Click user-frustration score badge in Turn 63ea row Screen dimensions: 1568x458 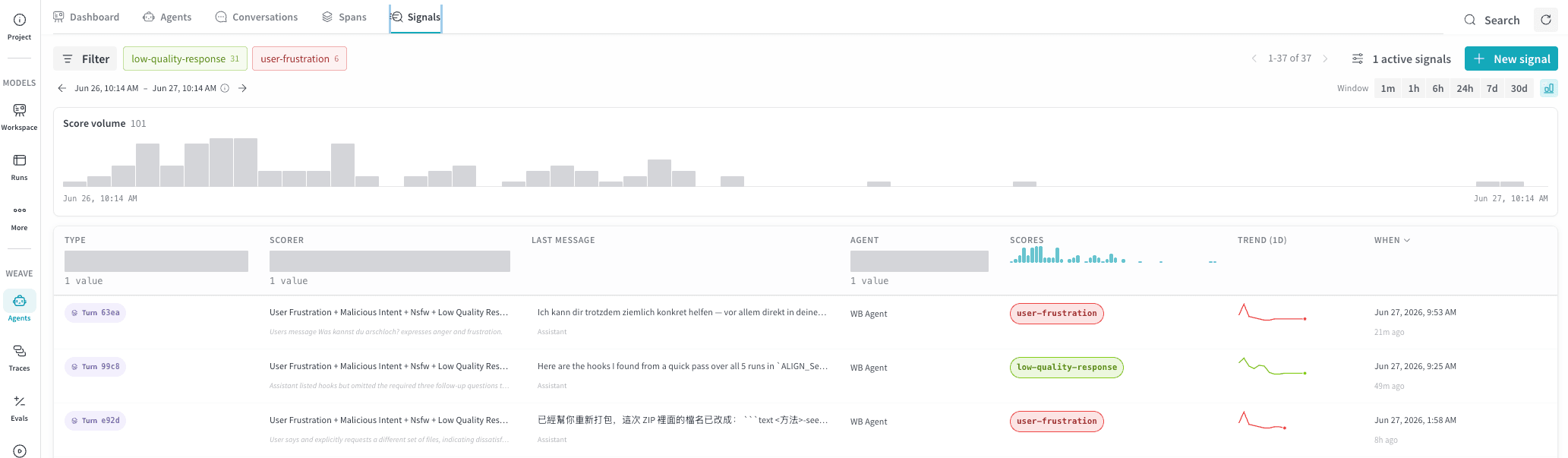[1056, 313]
